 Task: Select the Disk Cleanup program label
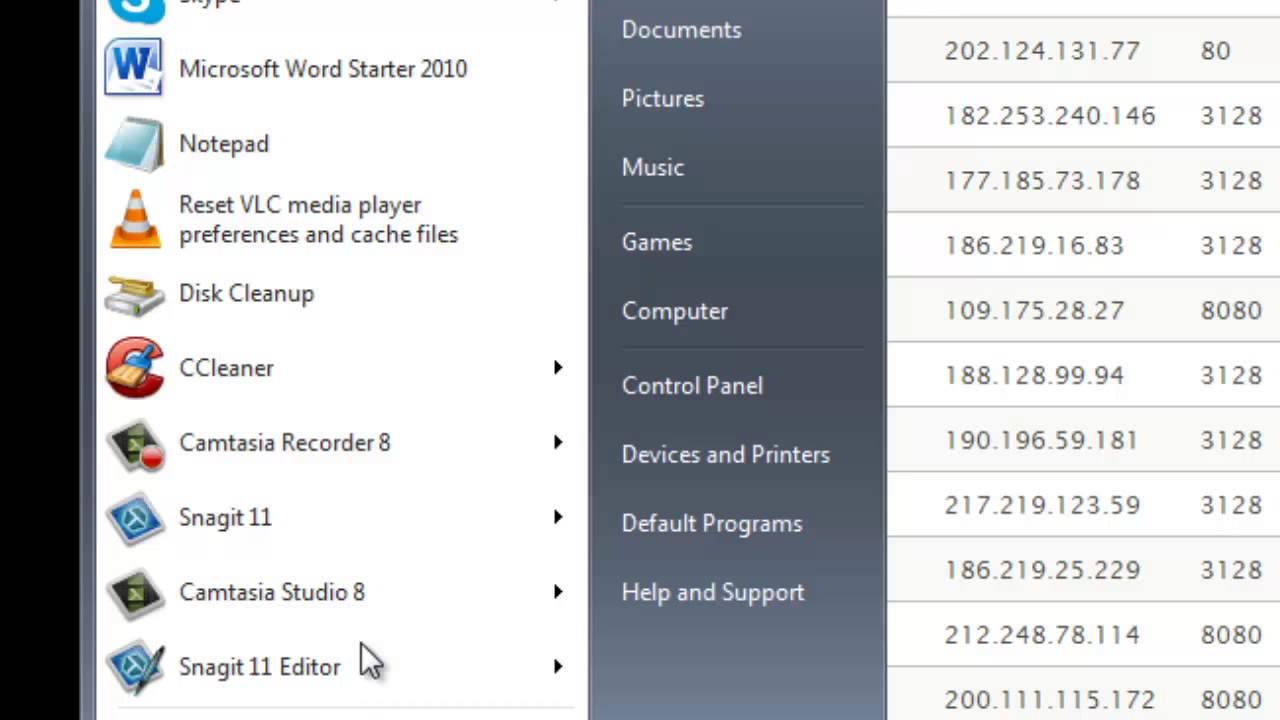tap(246, 293)
